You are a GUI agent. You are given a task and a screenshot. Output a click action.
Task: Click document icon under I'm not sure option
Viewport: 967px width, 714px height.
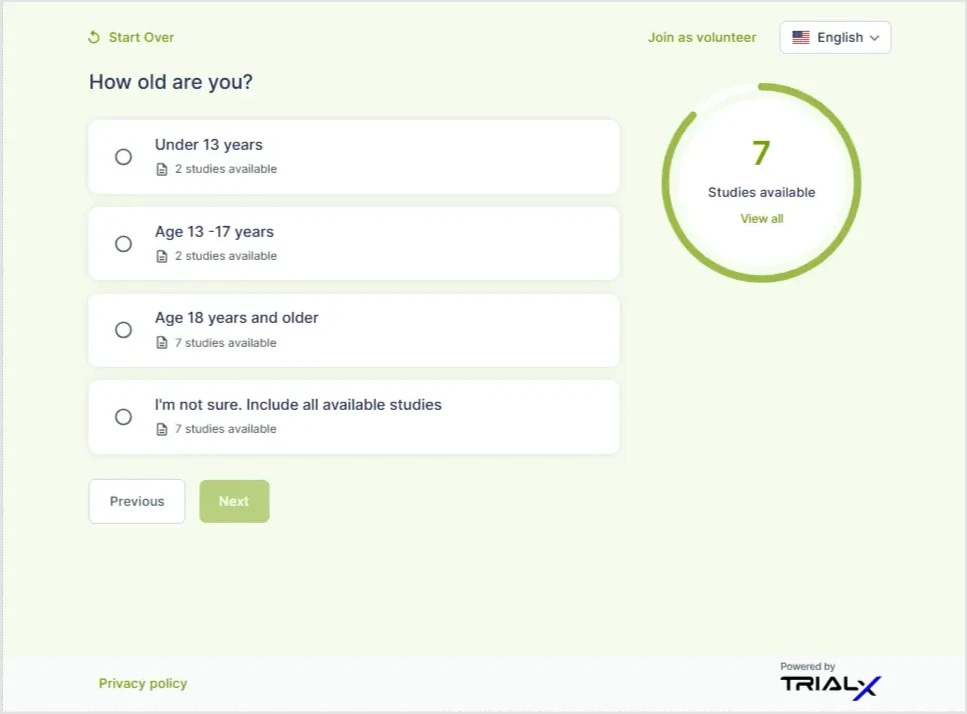pos(162,430)
